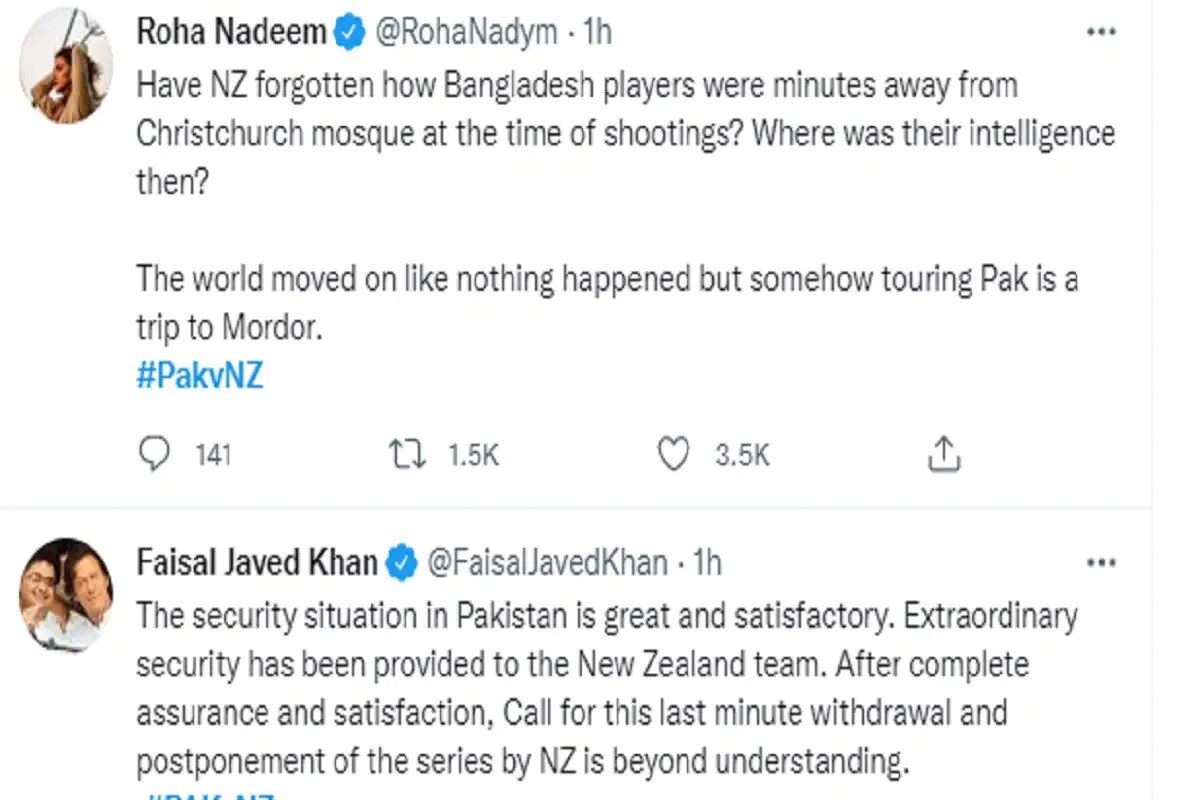Click Faisal Javed Khan's verified badge

[x=402, y=563]
